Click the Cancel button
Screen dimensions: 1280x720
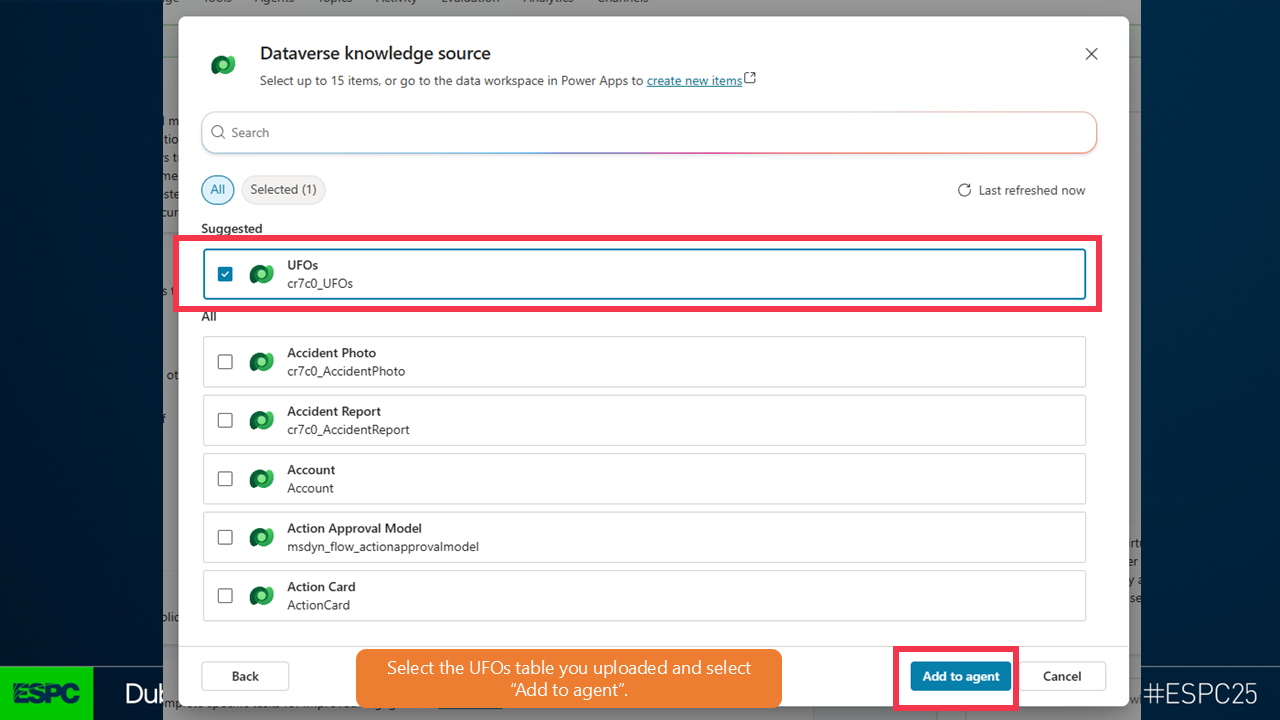1062,676
